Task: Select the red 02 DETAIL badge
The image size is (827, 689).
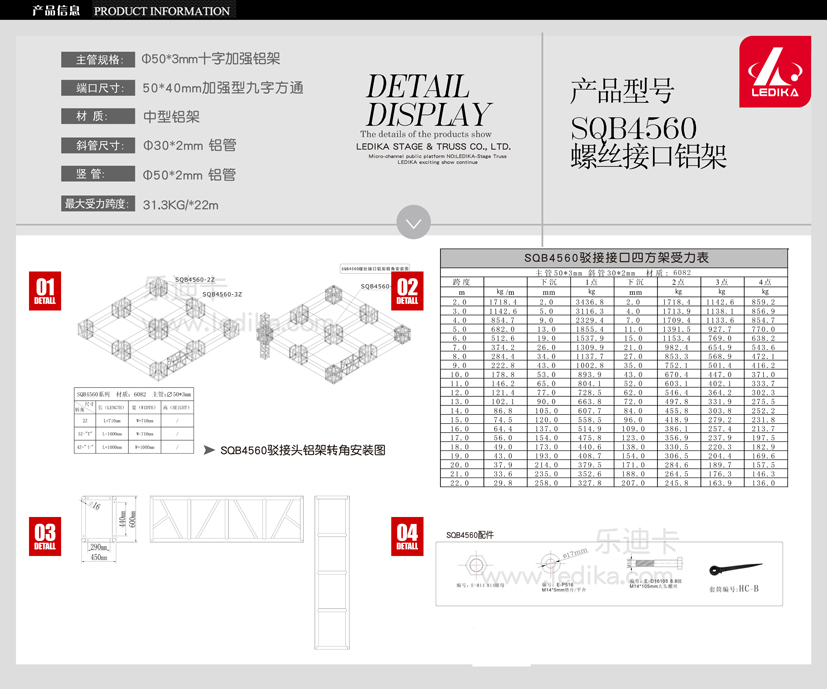Action: (x=407, y=291)
